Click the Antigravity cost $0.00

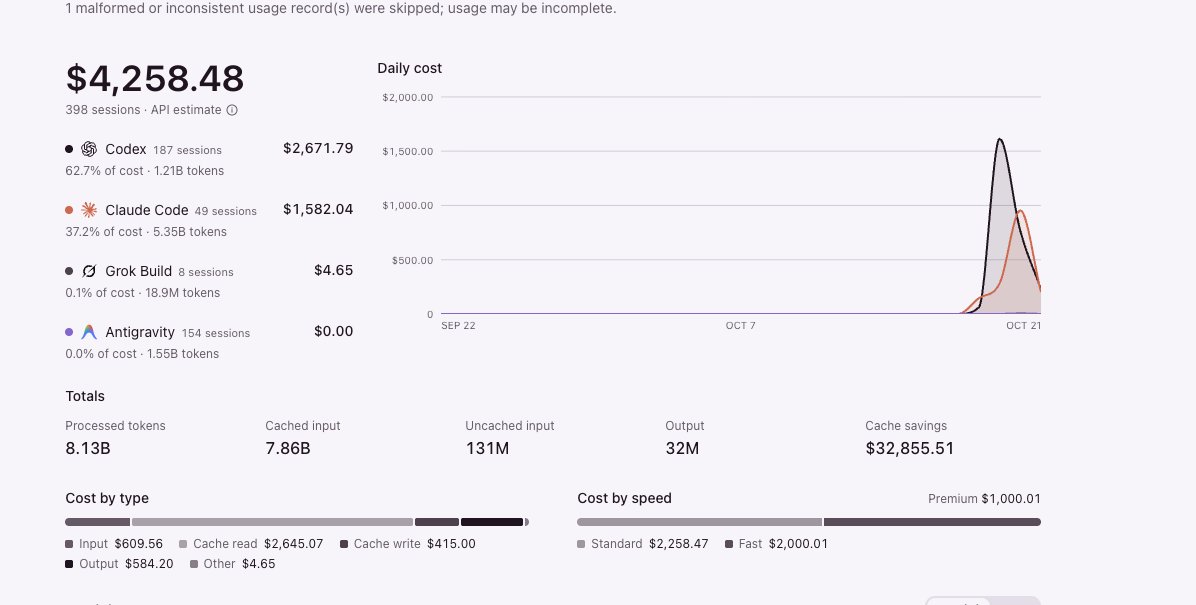click(x=333, y=331)
